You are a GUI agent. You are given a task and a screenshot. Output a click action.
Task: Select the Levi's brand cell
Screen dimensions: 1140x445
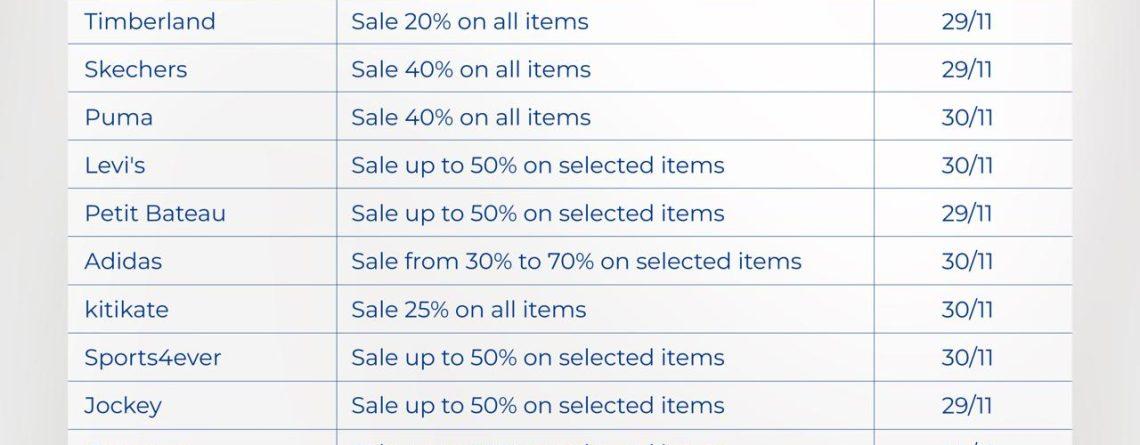click(x=114, y=165)
